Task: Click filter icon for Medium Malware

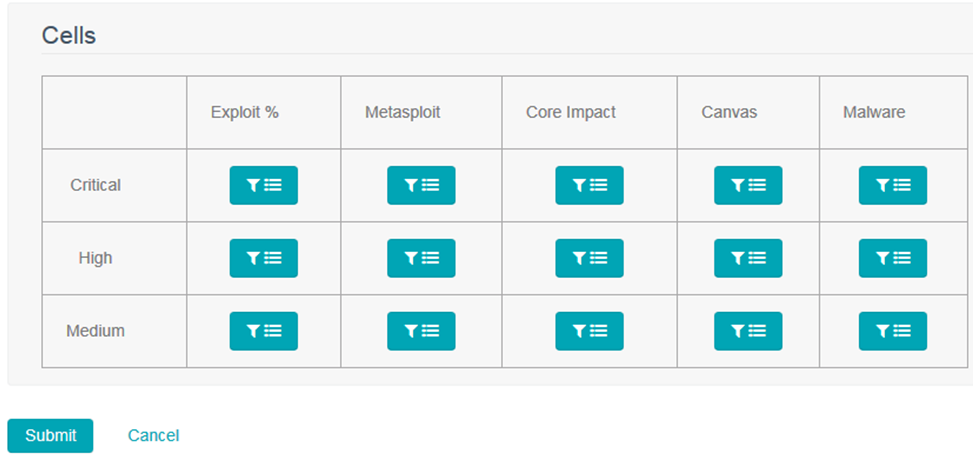Action: point(892,331)
